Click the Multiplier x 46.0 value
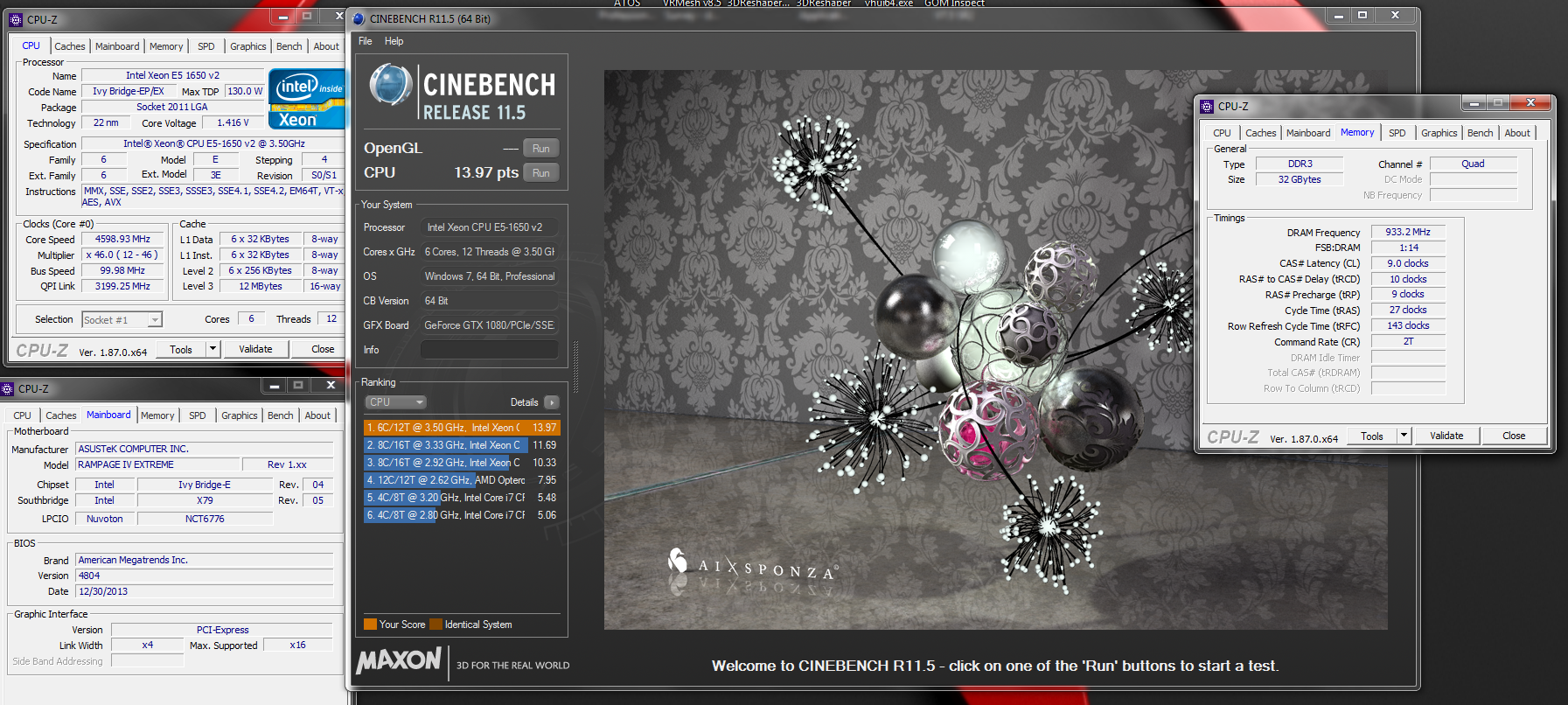The height and width of the screenshot is (705, 1568). pos(122,255)
